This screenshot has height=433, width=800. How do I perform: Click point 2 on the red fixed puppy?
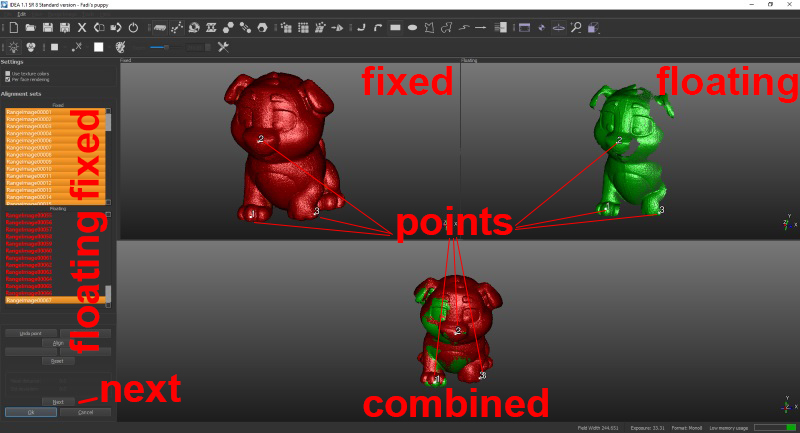261,139
